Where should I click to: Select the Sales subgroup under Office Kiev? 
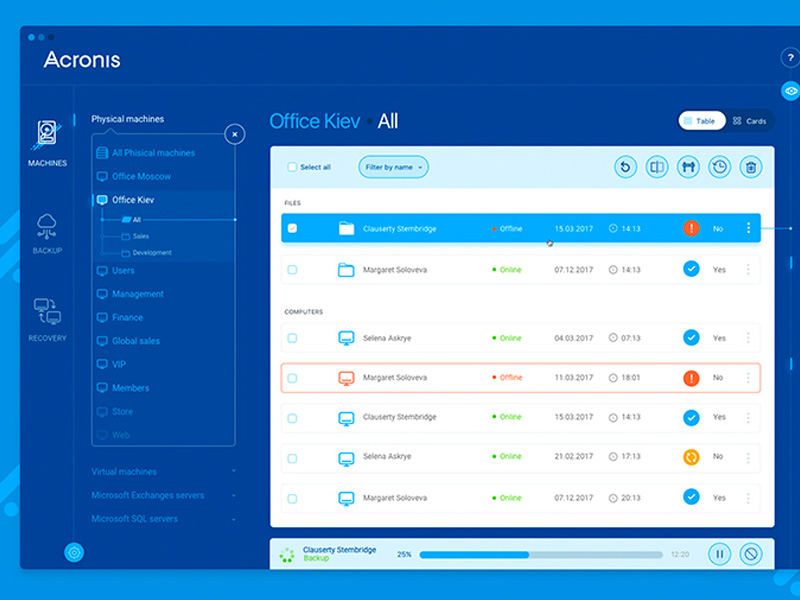tap(135, 236)
